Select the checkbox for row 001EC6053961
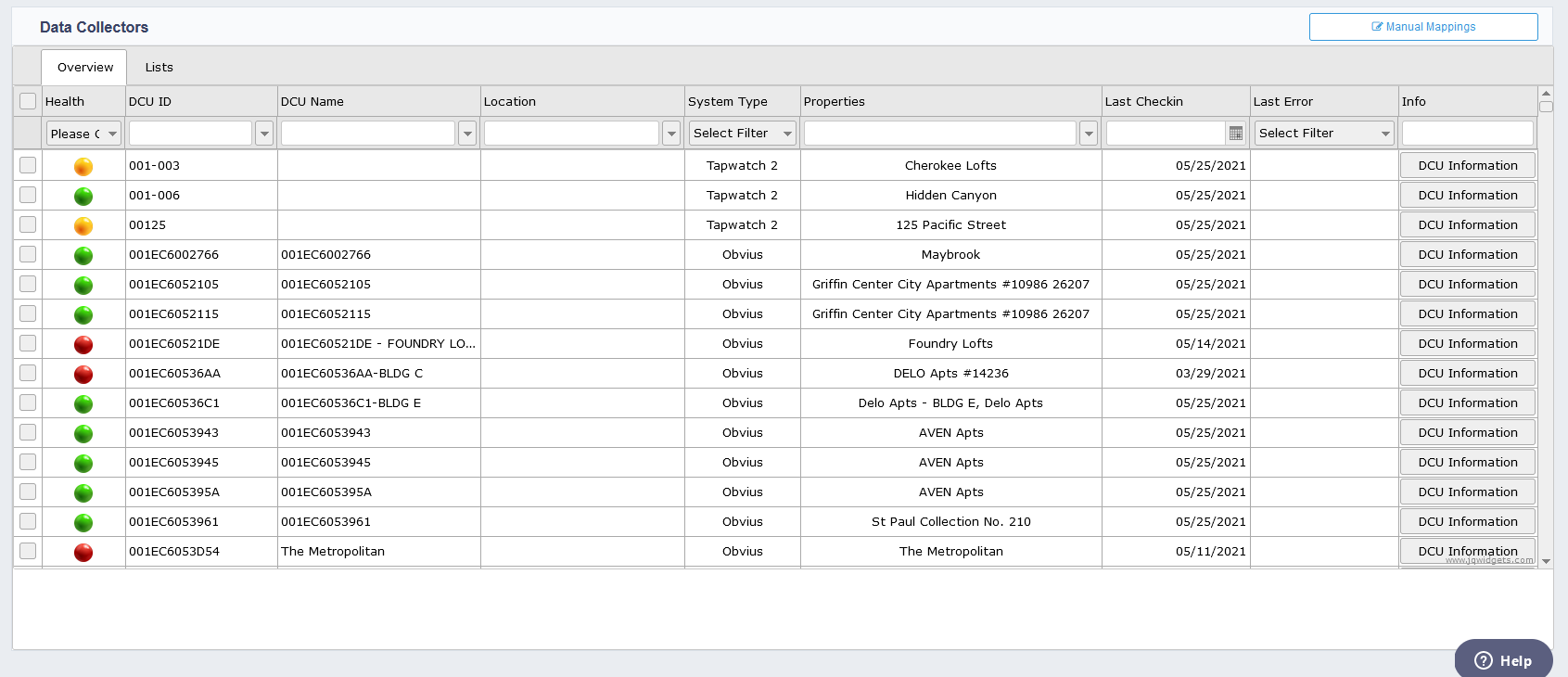The height and width of the screenshot is (677, 1568). [x=28, y=521]
